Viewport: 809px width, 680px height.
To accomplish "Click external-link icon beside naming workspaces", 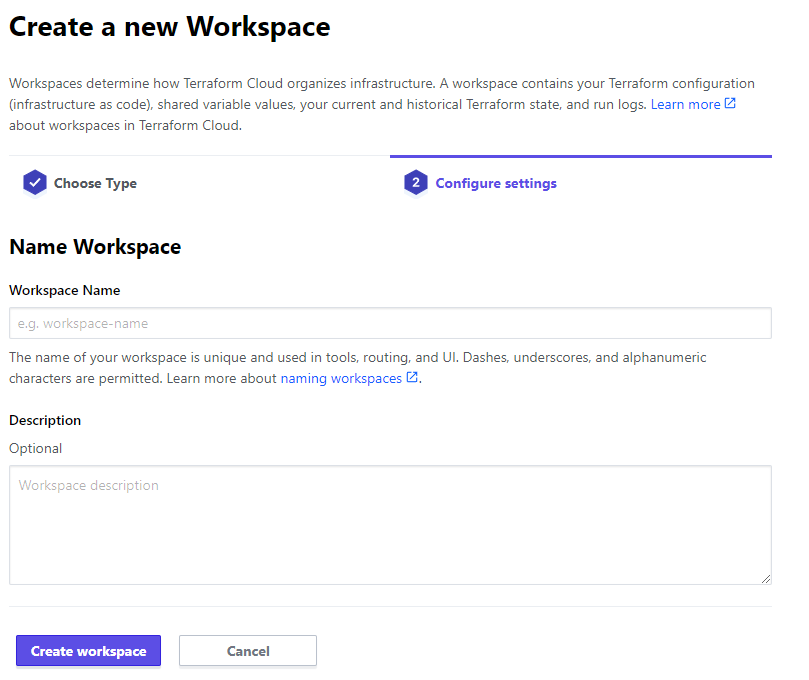I will [412, 377].
